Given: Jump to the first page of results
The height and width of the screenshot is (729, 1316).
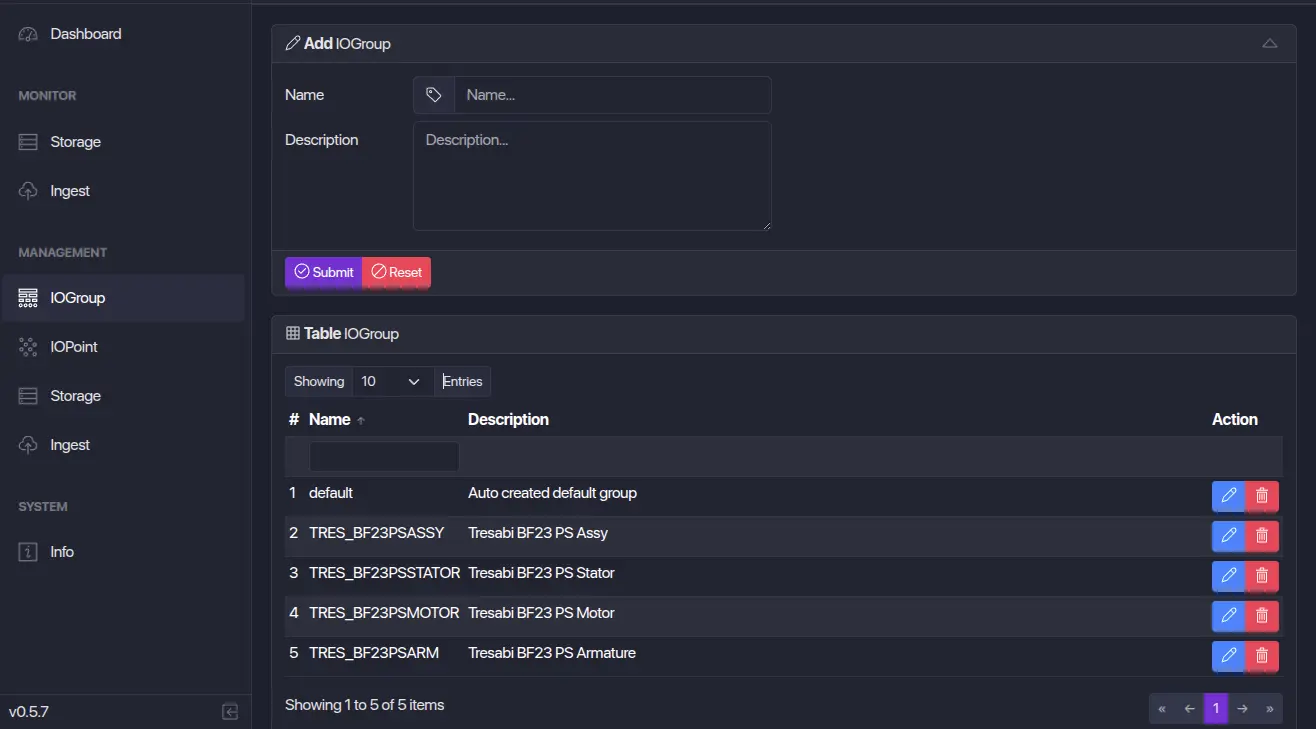Looking at the screenshot, I should (x=1162, y=708).
